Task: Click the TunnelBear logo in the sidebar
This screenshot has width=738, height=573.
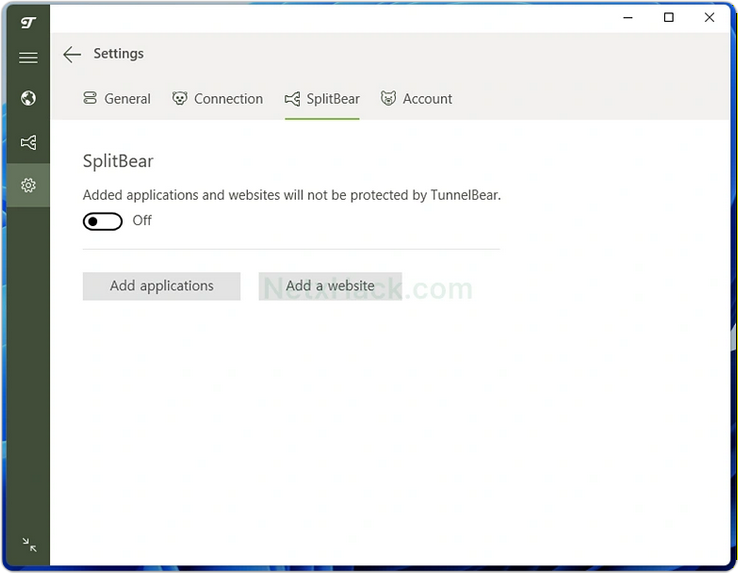Action: (x=28, y=22)
